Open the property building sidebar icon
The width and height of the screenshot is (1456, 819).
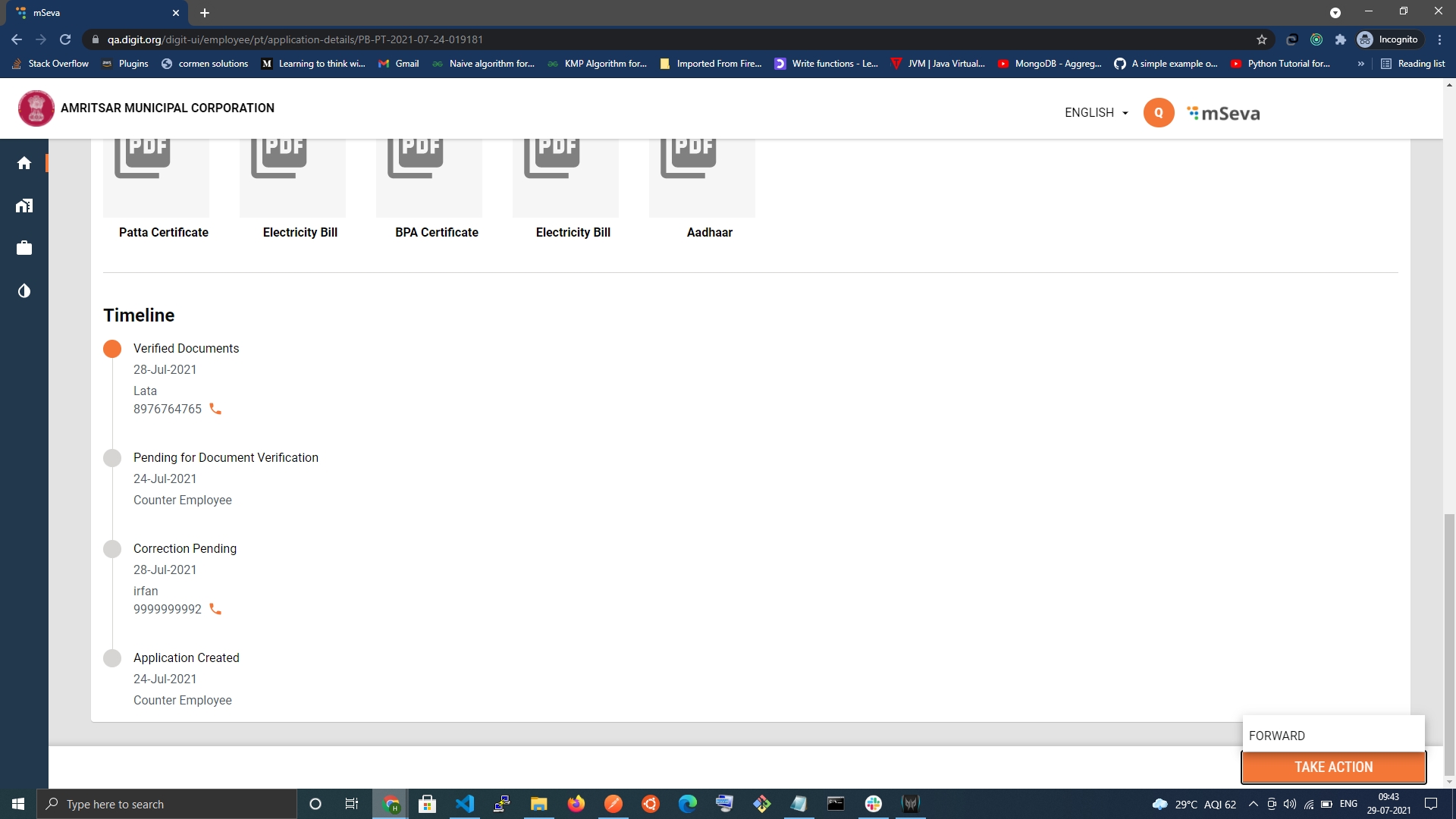pyautogui.click(x=24, y=206)
